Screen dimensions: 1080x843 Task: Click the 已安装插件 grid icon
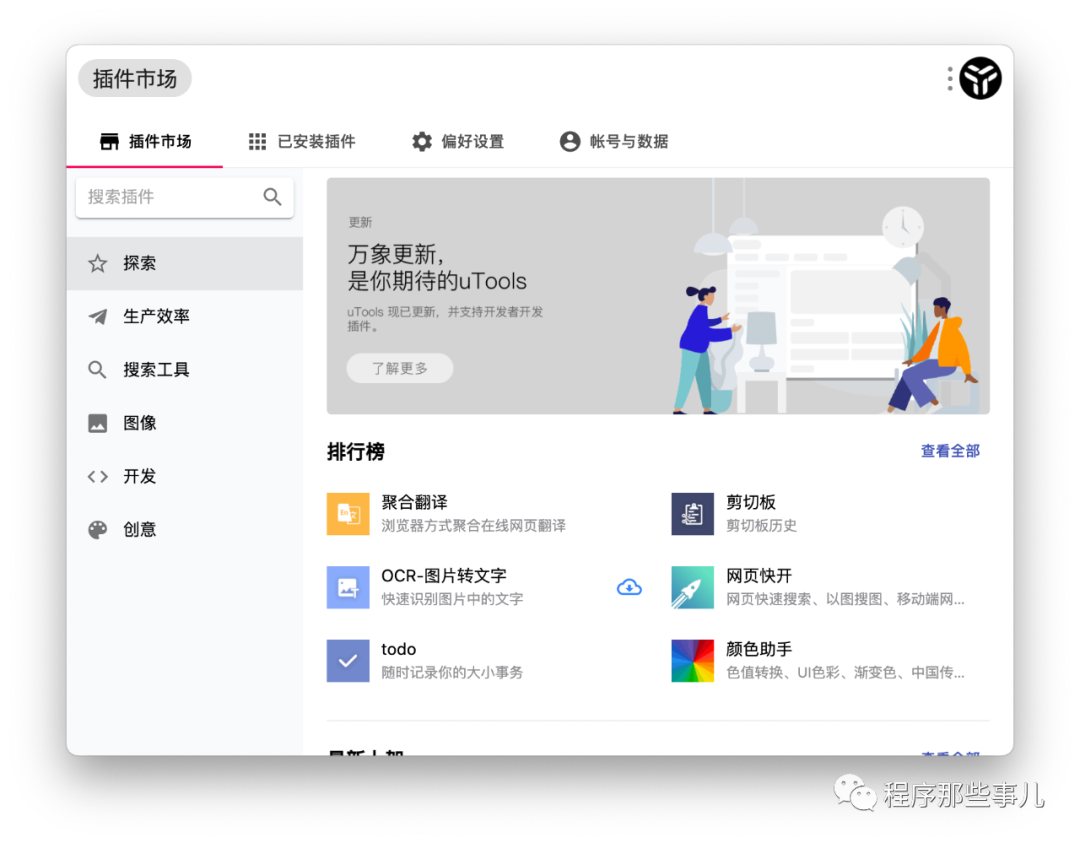pos(258,142)
